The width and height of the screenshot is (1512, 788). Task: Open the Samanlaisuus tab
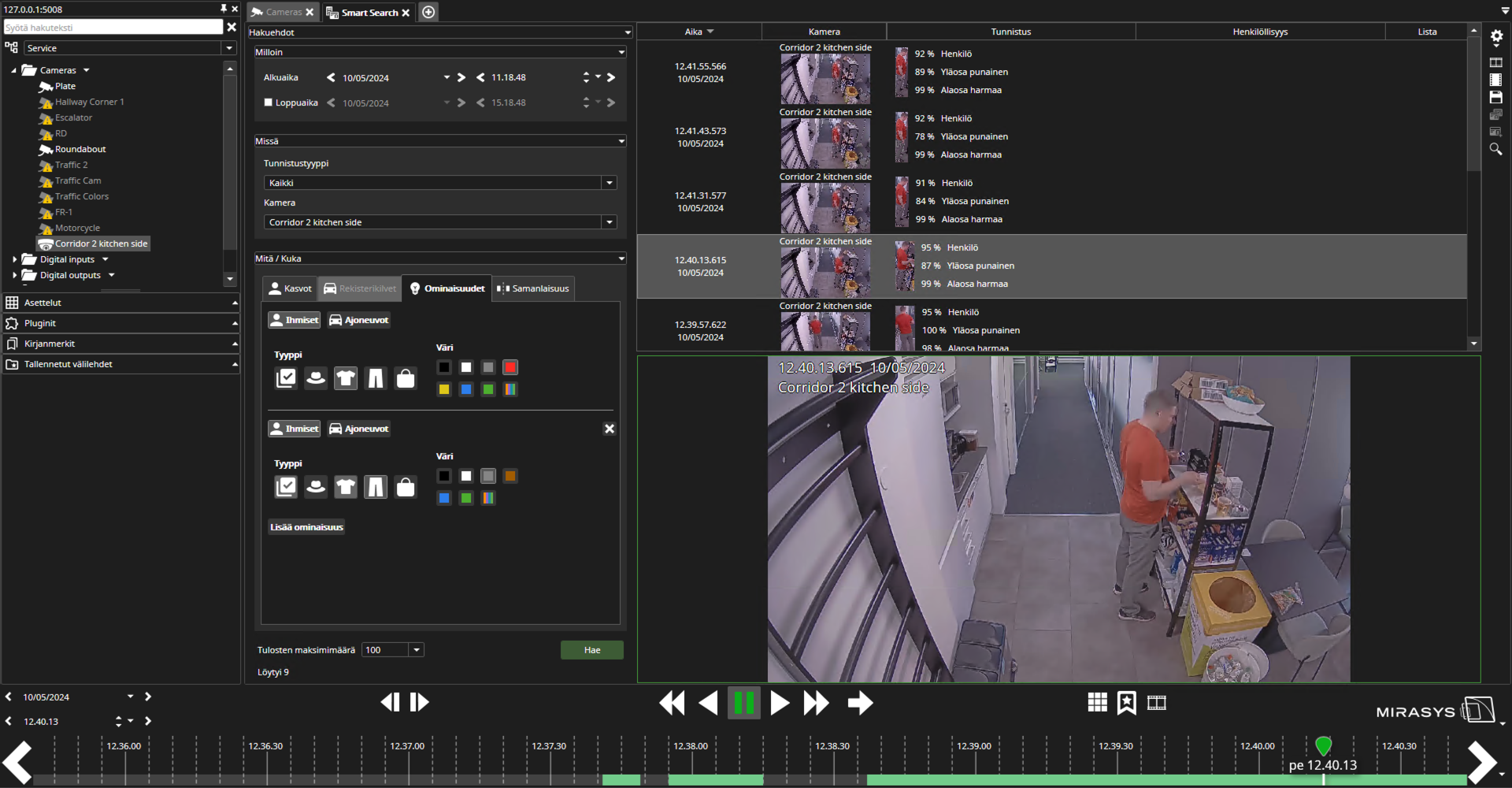(533, 288)
